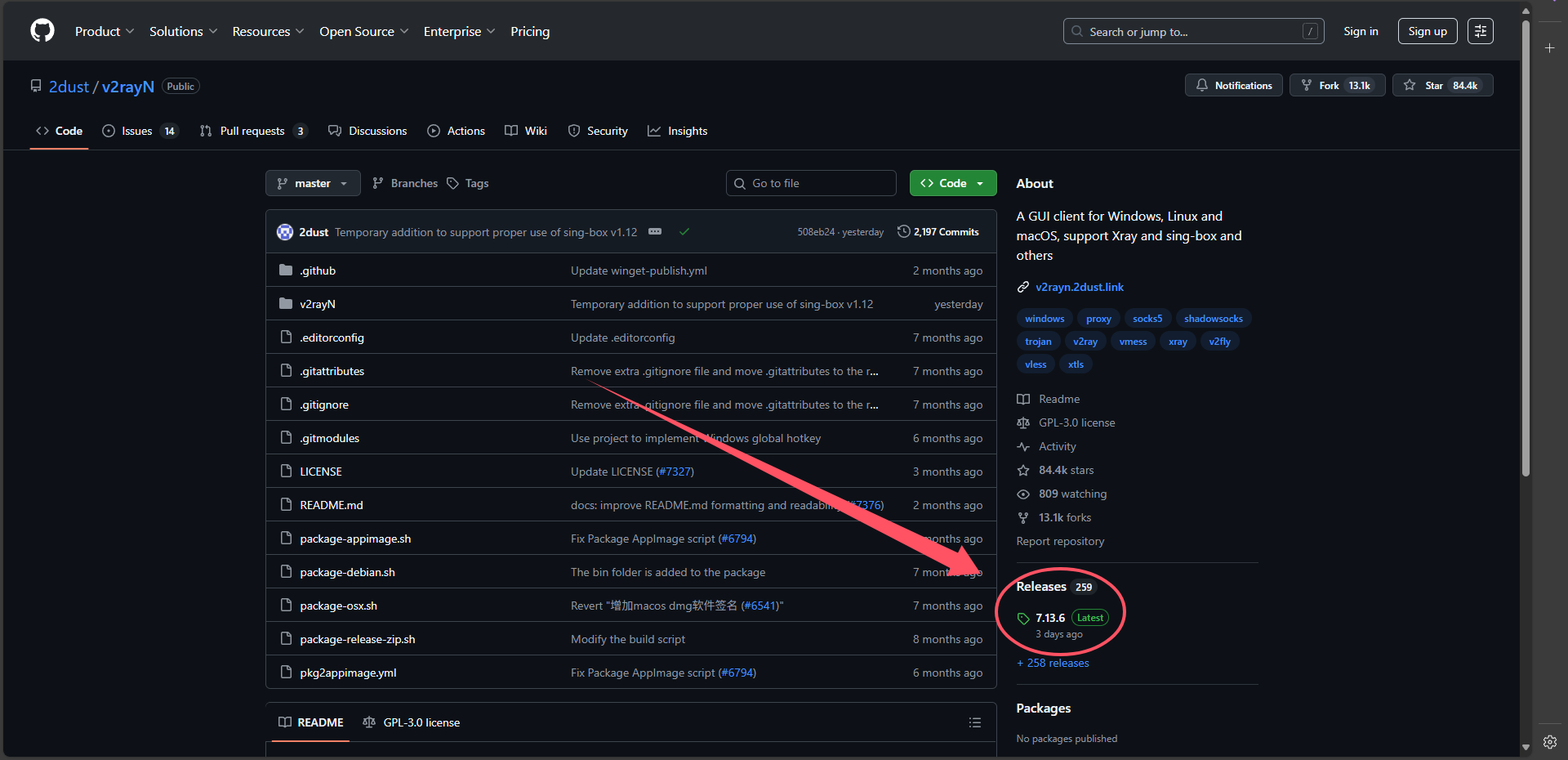The height and width of the screenshot is (760, 1568).
Task: Open the 2dust owner link
Action: click(69, 87)
